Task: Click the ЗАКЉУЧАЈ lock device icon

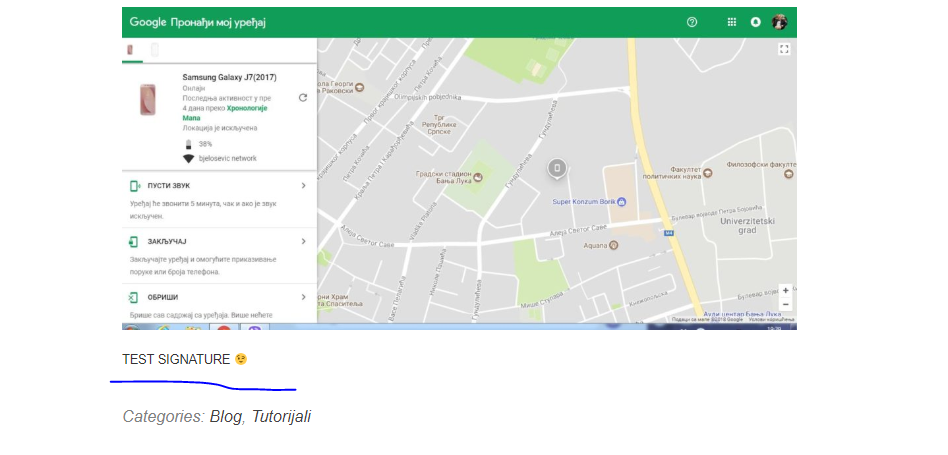Action: coord(134,242)
